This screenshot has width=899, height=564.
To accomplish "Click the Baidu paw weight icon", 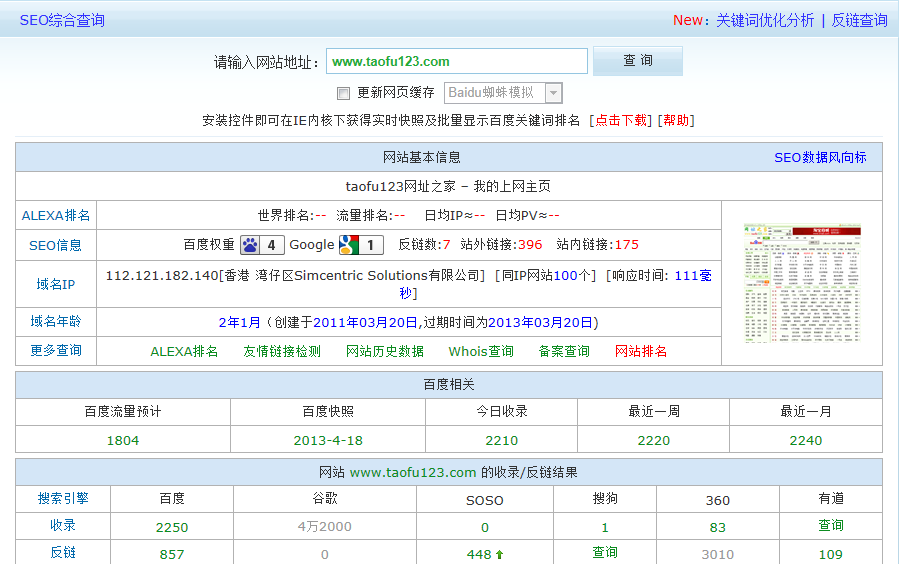I will pyautogui.click(x=262, y=245).
